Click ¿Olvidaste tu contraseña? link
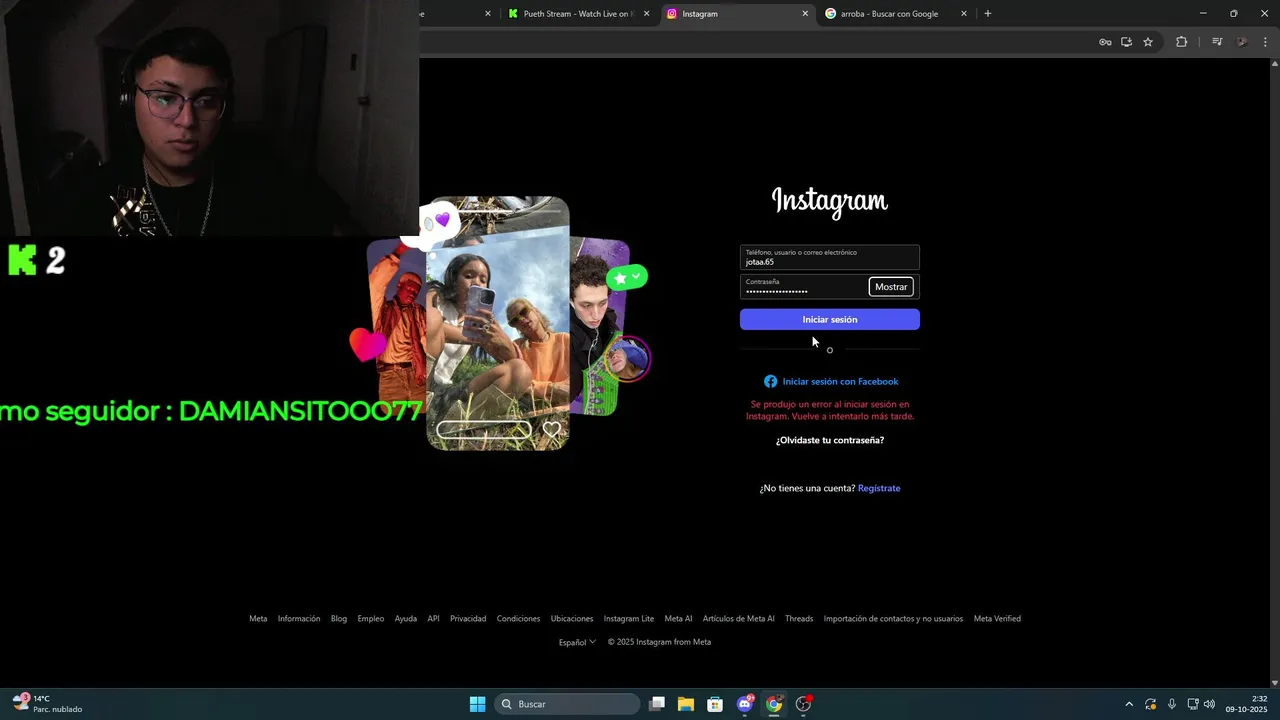The width and height of the screenshot is (1280, 720). coord(830,440)
